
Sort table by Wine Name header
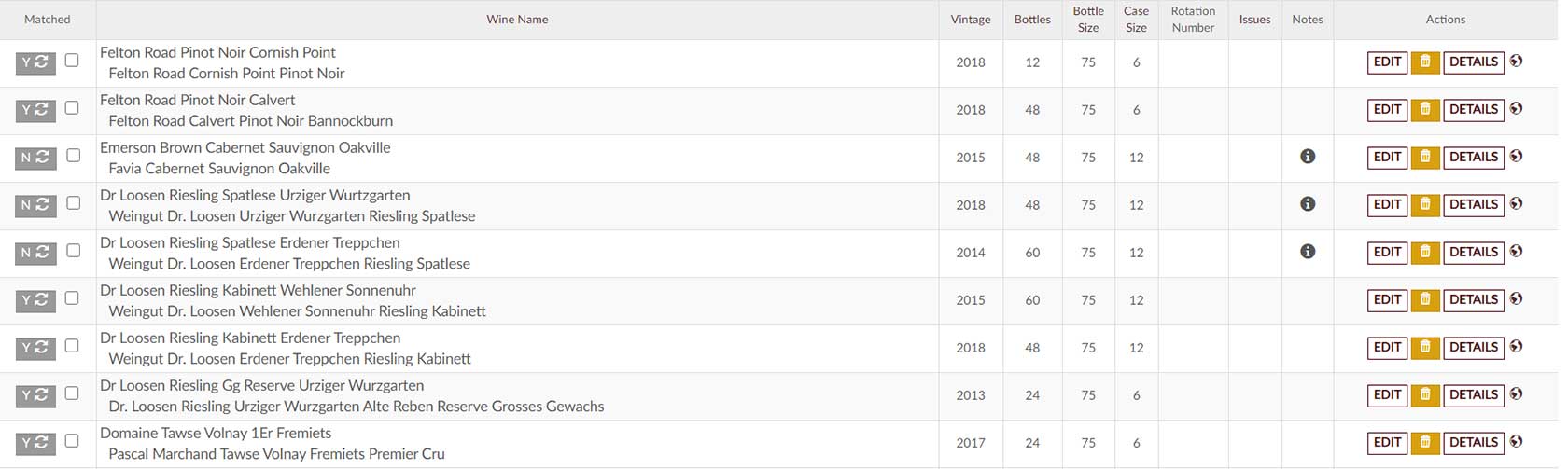pos(517,20)
